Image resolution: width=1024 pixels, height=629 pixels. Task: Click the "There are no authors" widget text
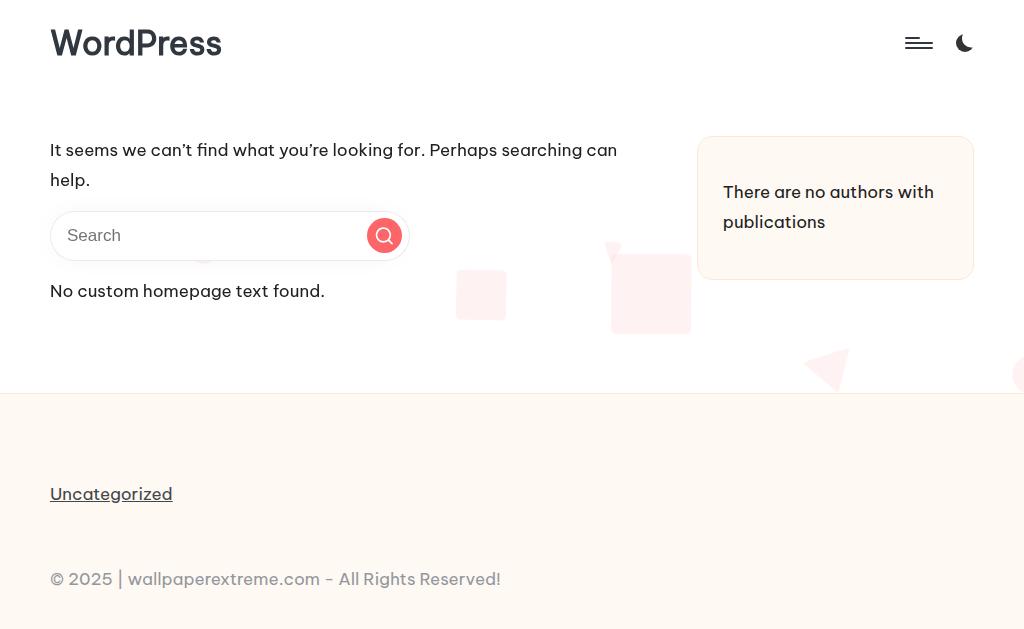(x=828, y=192)
